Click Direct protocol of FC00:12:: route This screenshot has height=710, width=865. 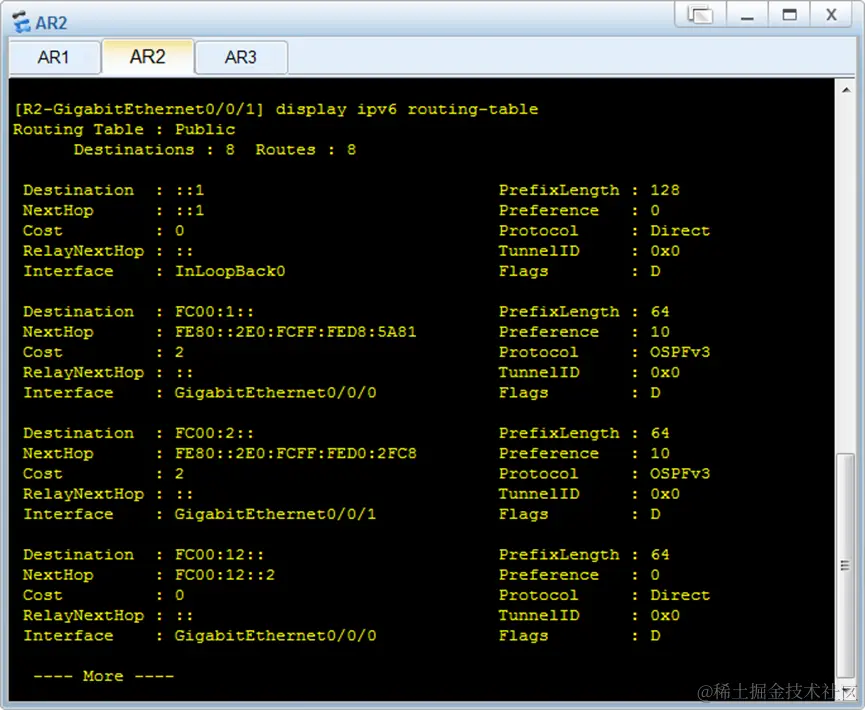click(x=680, y=595)
